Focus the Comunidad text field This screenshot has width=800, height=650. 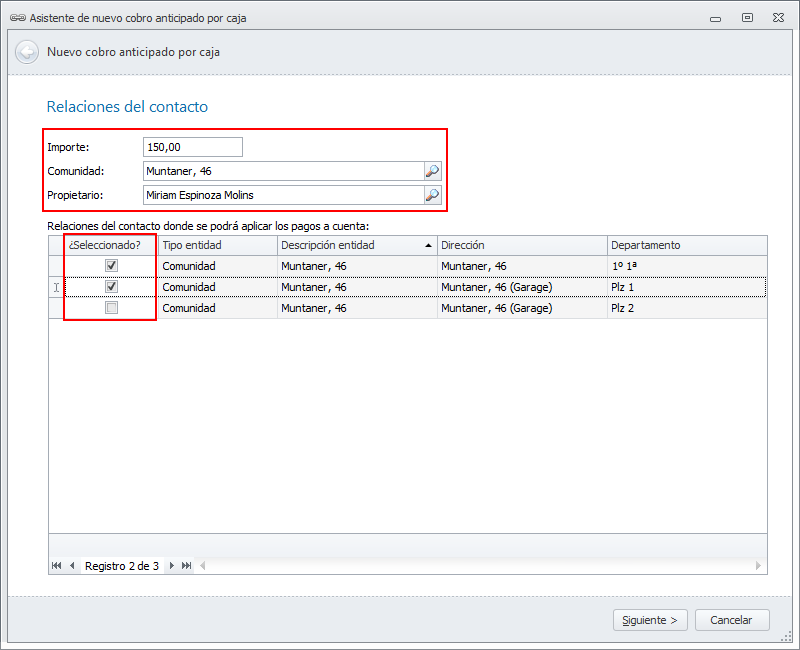[x=284, y=171]
